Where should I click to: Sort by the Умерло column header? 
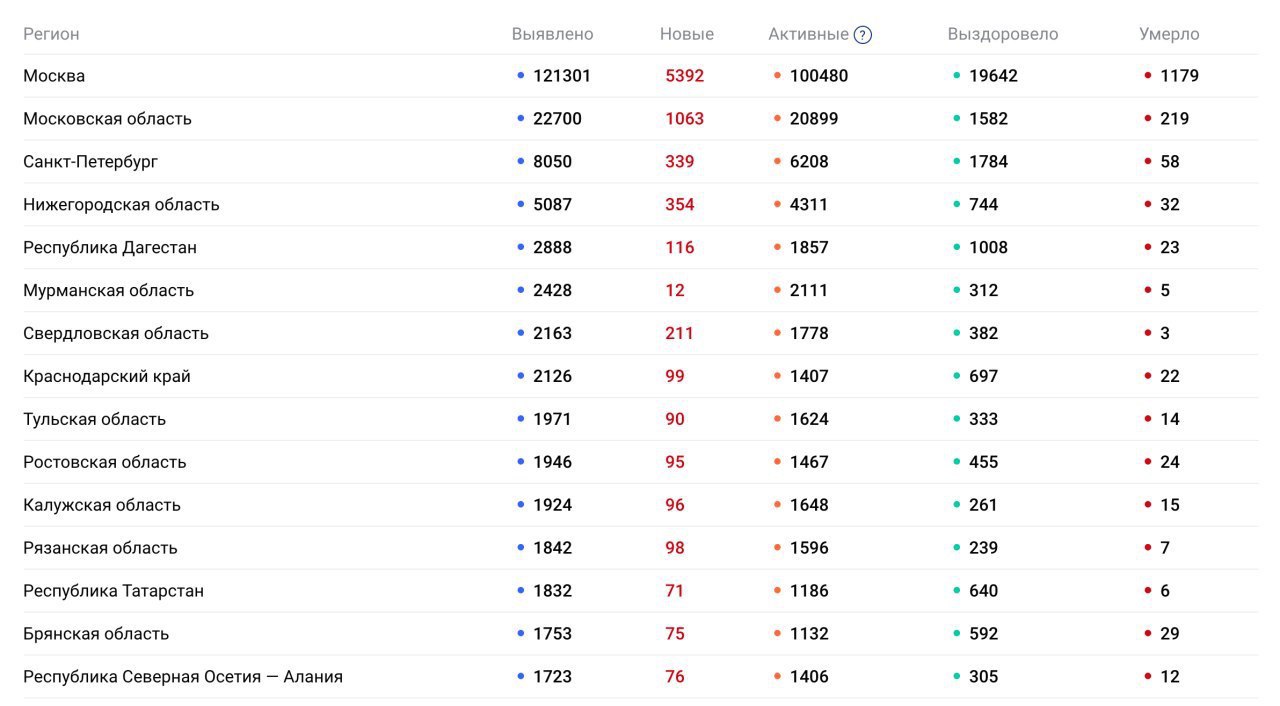pyautogui.click(x=1168, y=34)
